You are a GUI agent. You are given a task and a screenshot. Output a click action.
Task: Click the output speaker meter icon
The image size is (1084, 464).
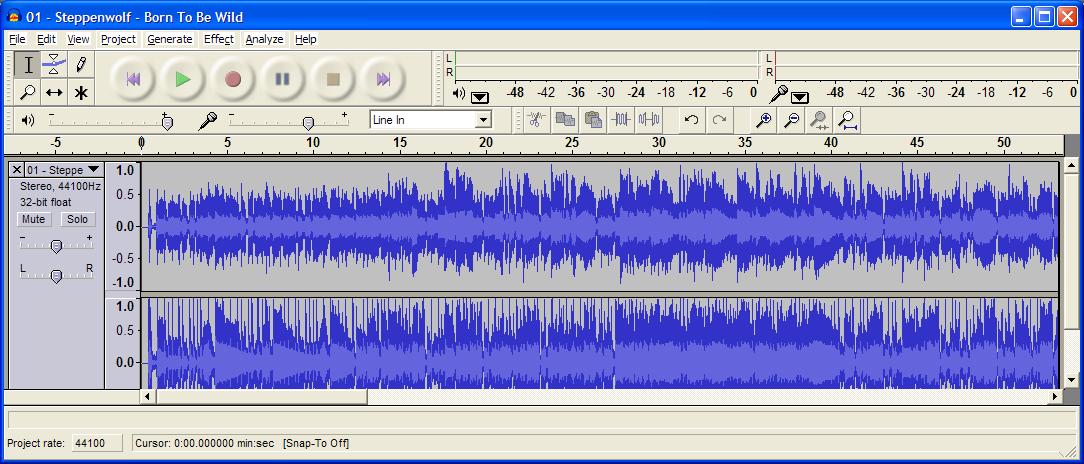click(459, 93)
